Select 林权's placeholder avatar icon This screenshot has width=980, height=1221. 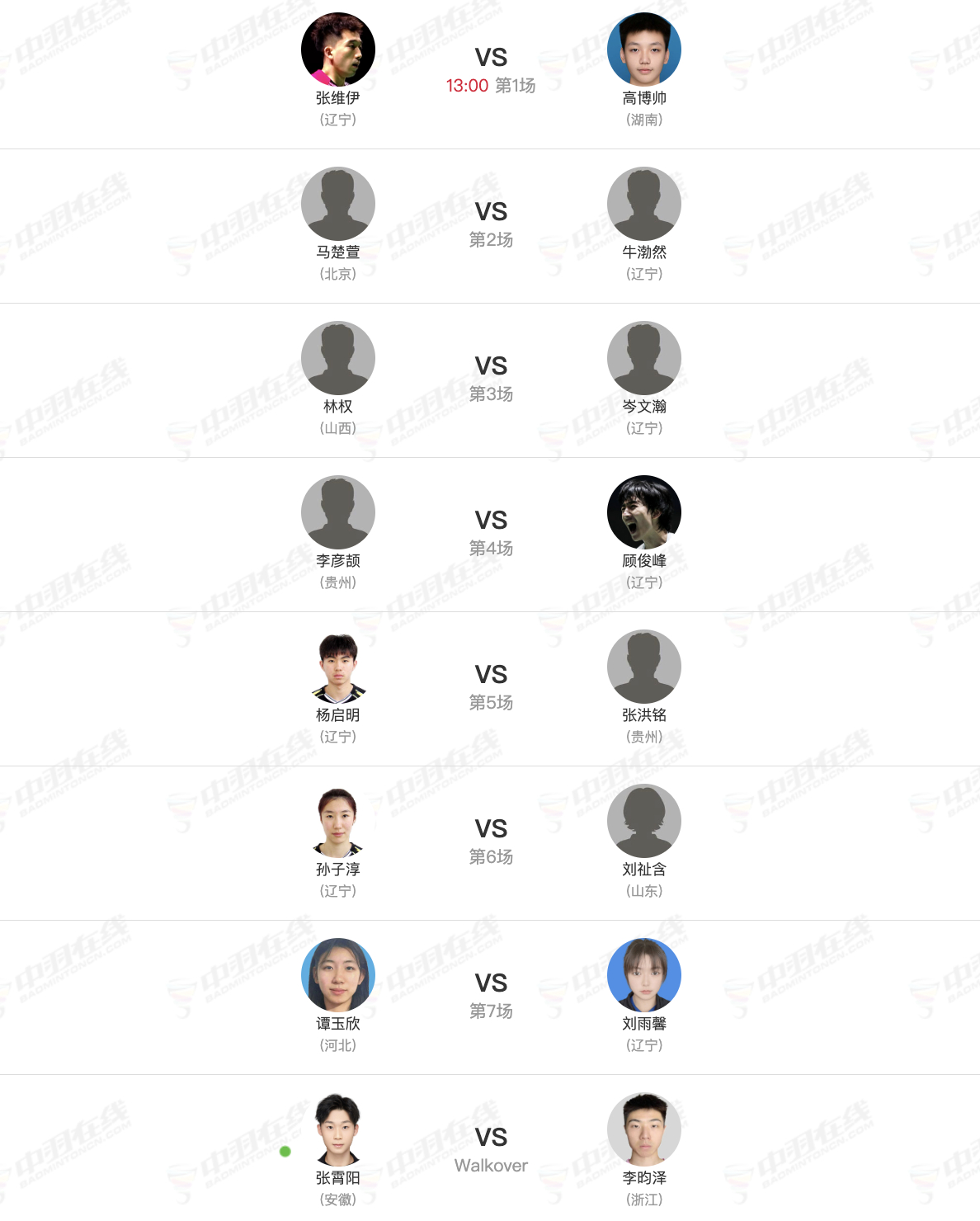pos(338,358)
